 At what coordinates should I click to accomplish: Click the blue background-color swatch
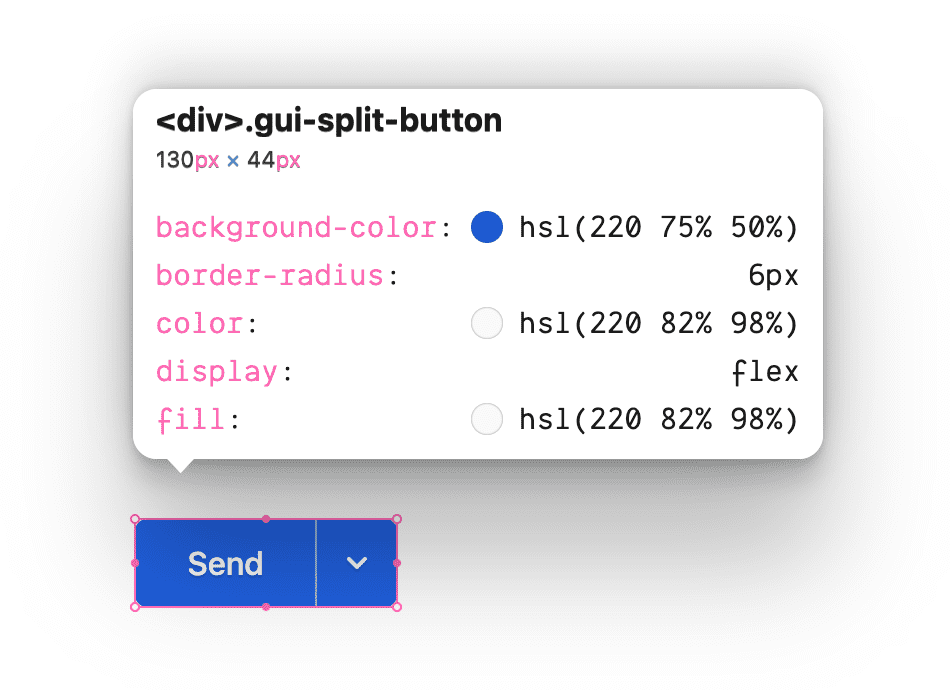click(x=487, y=227)
